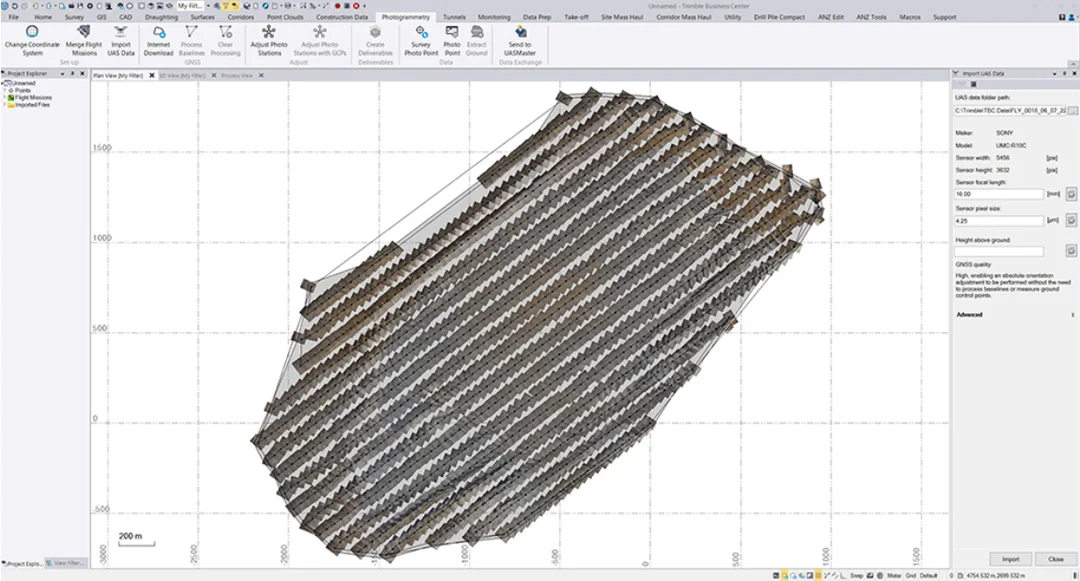Image resolution: width=1080 pixels, height=581 pixels.
Task: Send data to UASMaster
Action: 520,41
